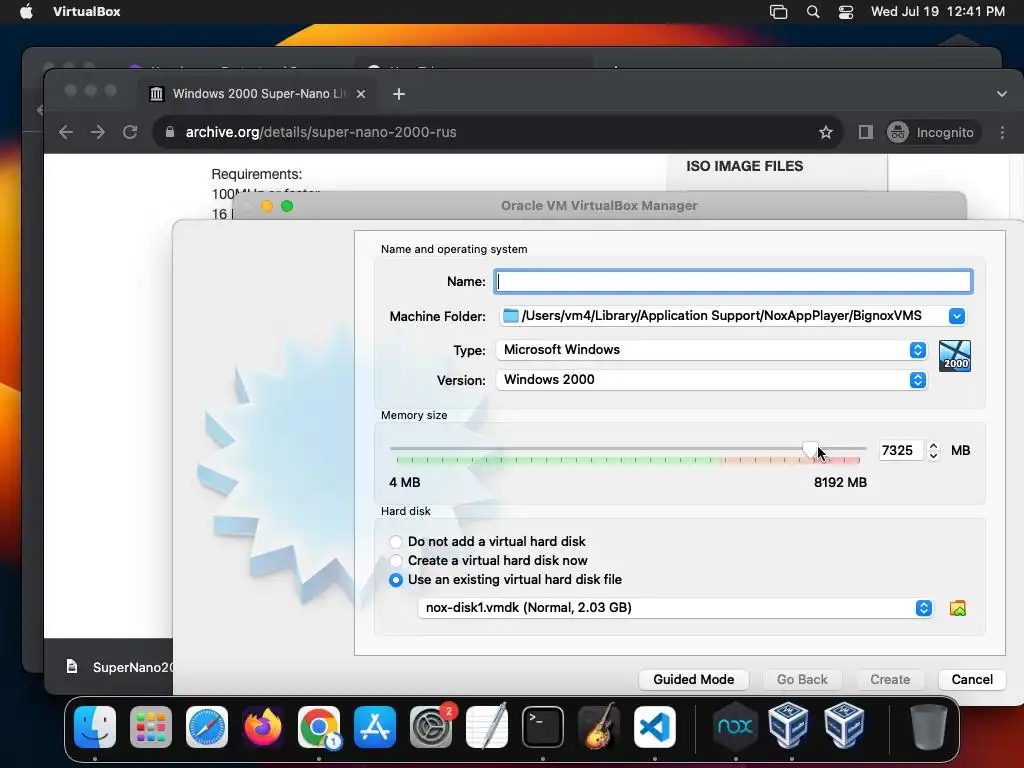Open the Chrome three-dot menu
Viewport: 1024px width, 768px height.
coord(1002,132)
